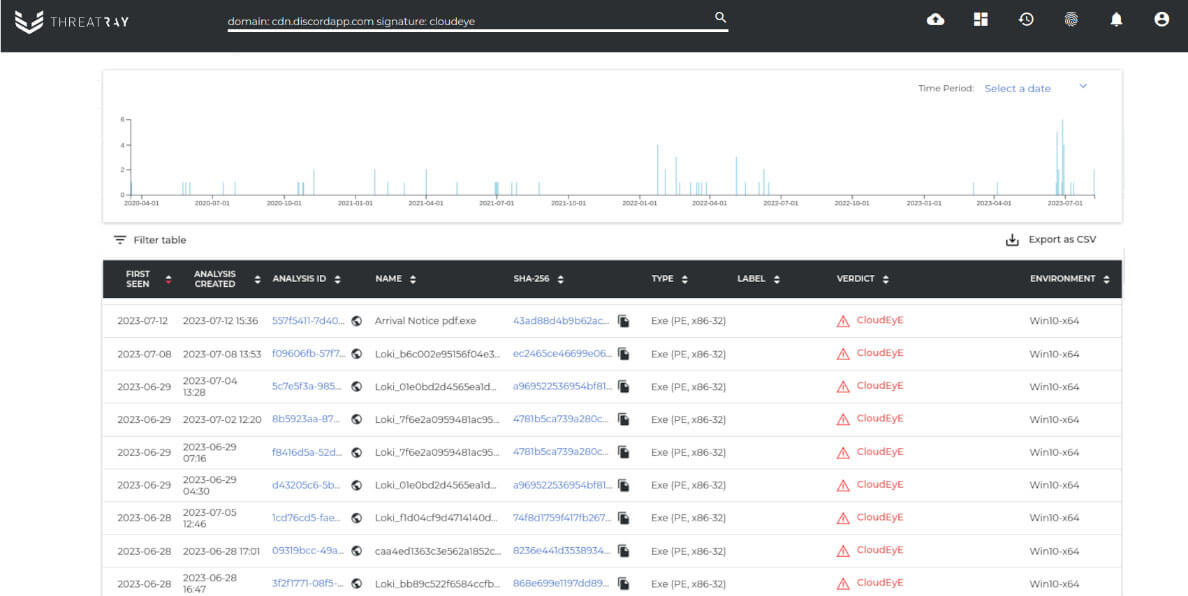Image resolution: width=1188 pixels, height=596 pixels.
Task: Click file name Loki_f1d04cf9d4714140d
Action: coord(438,518)
